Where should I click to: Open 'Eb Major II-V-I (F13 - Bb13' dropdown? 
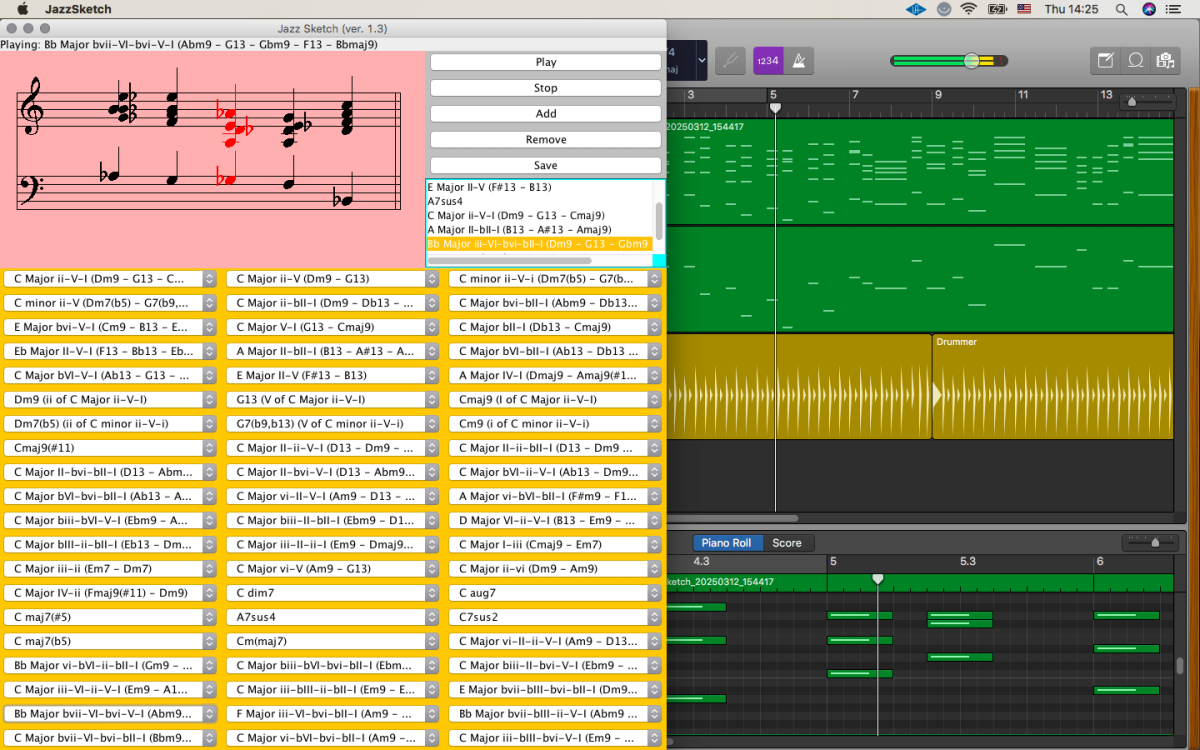[x=111, y=351]
